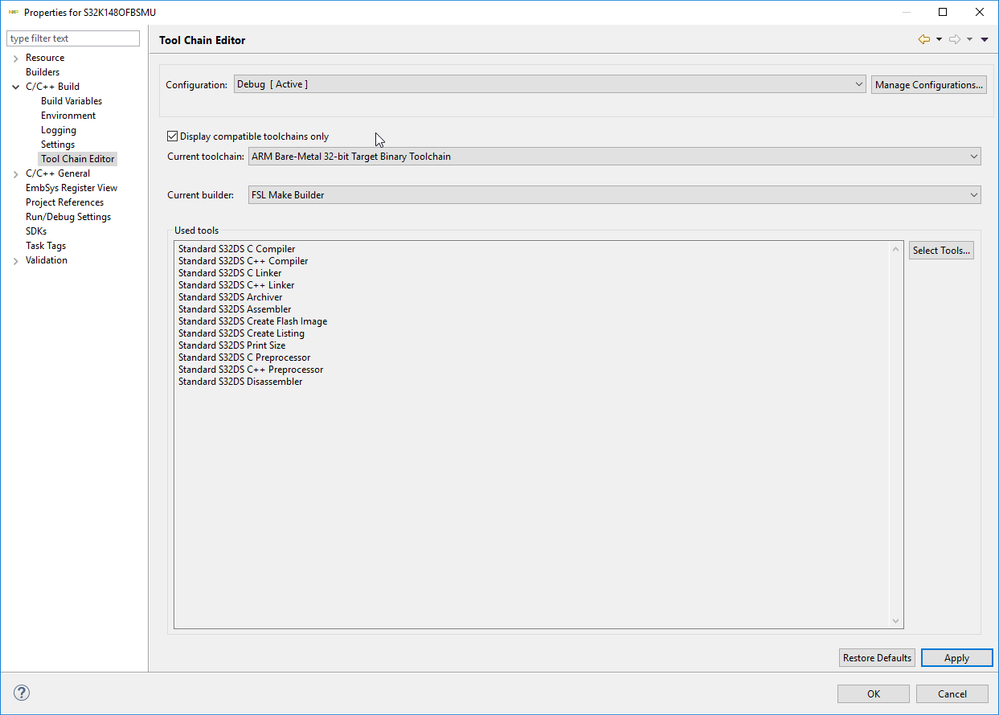
Task: Open the Build Variables page
Action: pos(71,101)
